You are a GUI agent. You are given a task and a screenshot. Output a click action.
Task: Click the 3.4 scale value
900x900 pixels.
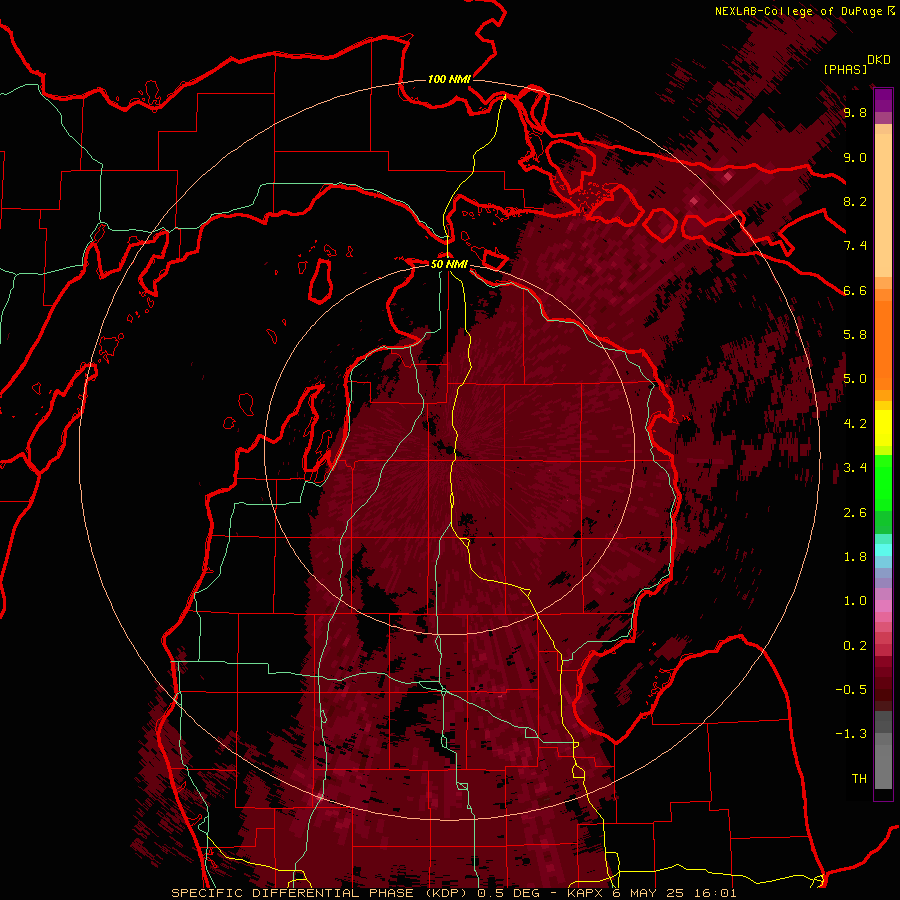[x=855, y=468]
